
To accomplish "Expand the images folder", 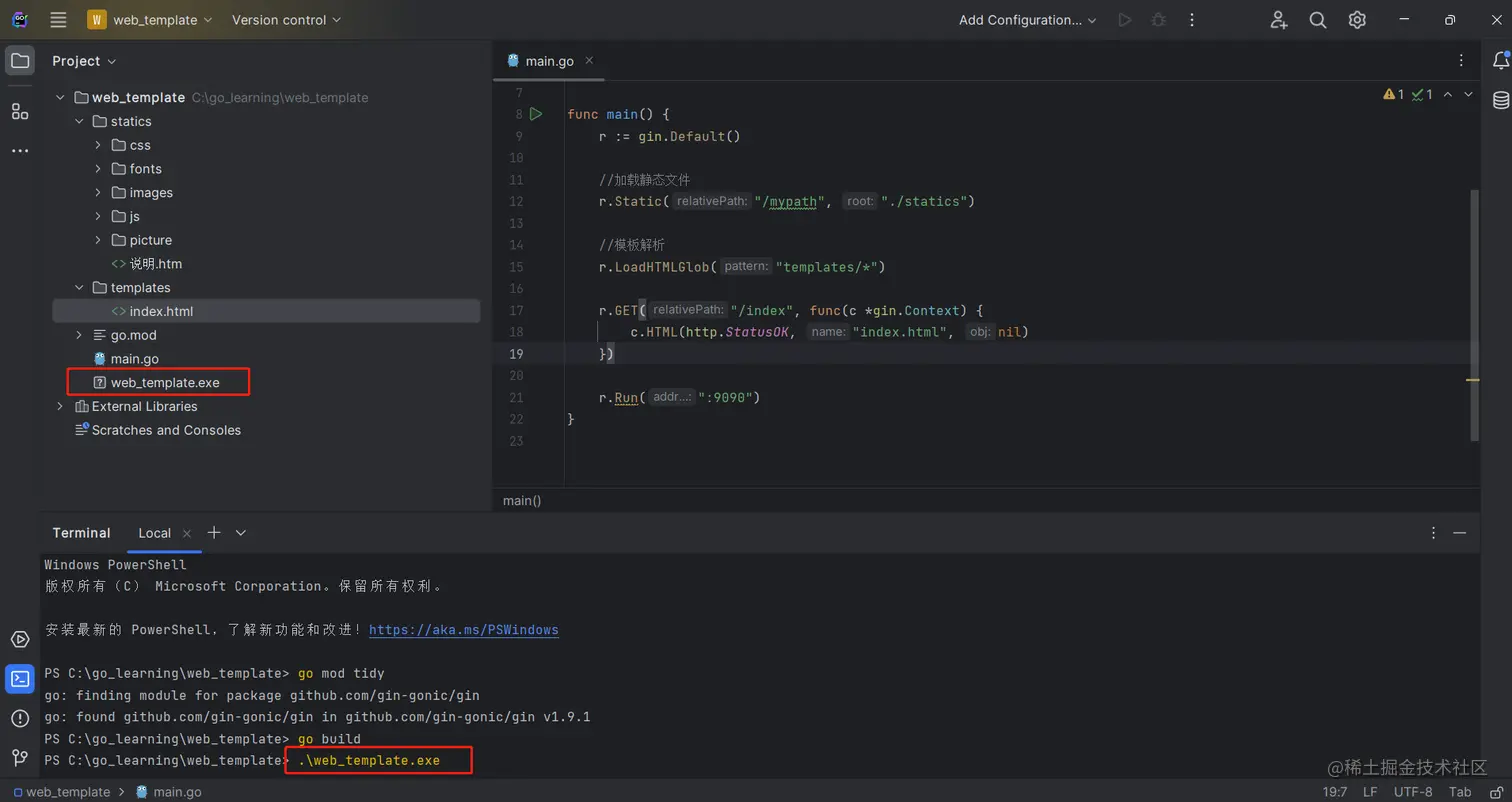I will point(98,193).
